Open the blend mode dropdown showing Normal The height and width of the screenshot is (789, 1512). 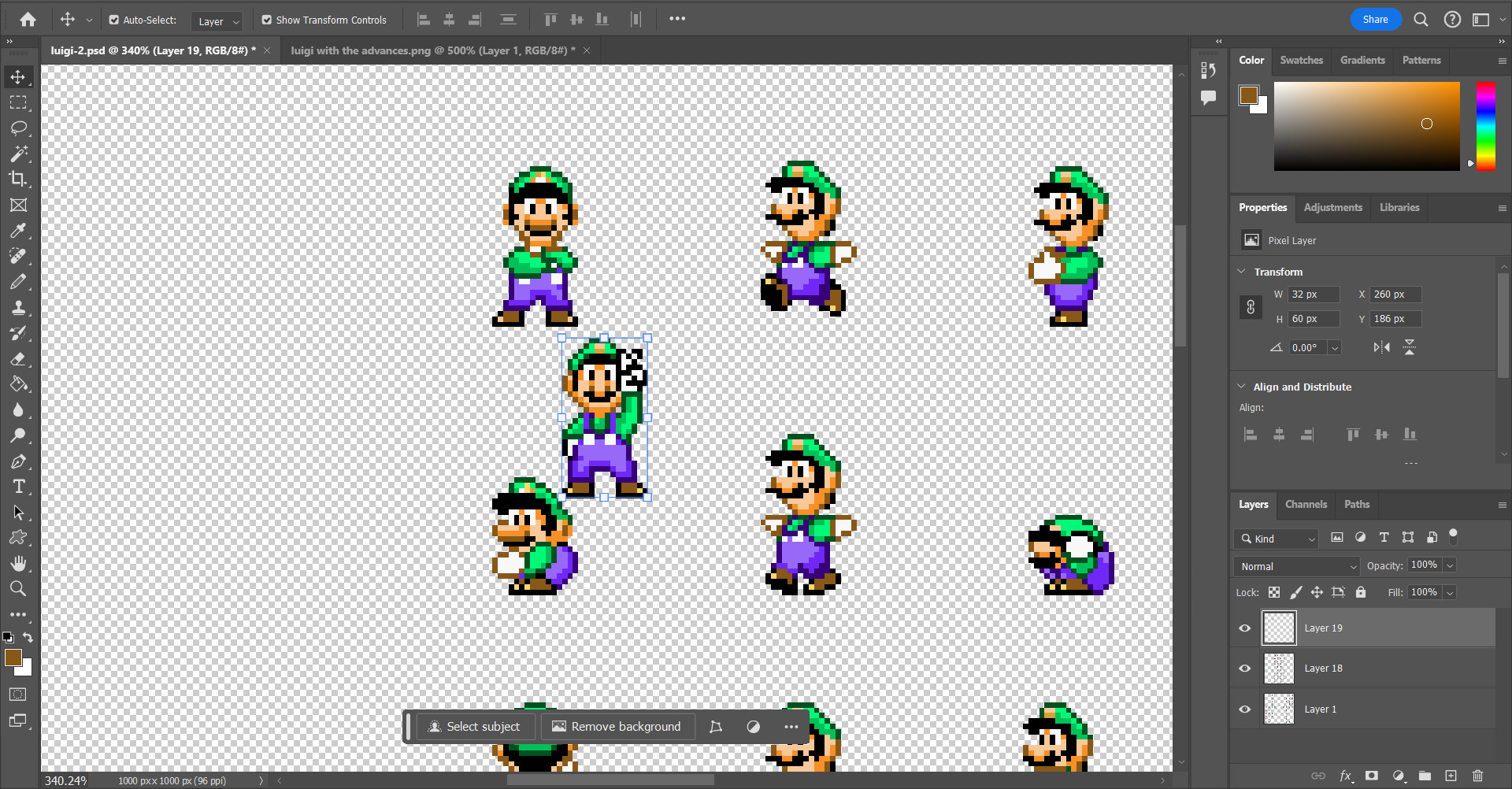(1295, 566)
